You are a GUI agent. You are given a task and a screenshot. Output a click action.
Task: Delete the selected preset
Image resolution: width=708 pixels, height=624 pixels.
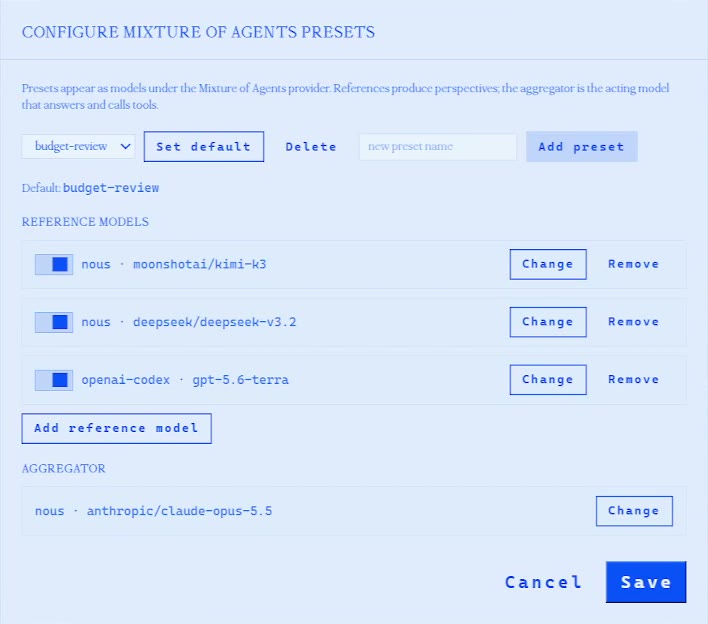click(x=311, y=146)
